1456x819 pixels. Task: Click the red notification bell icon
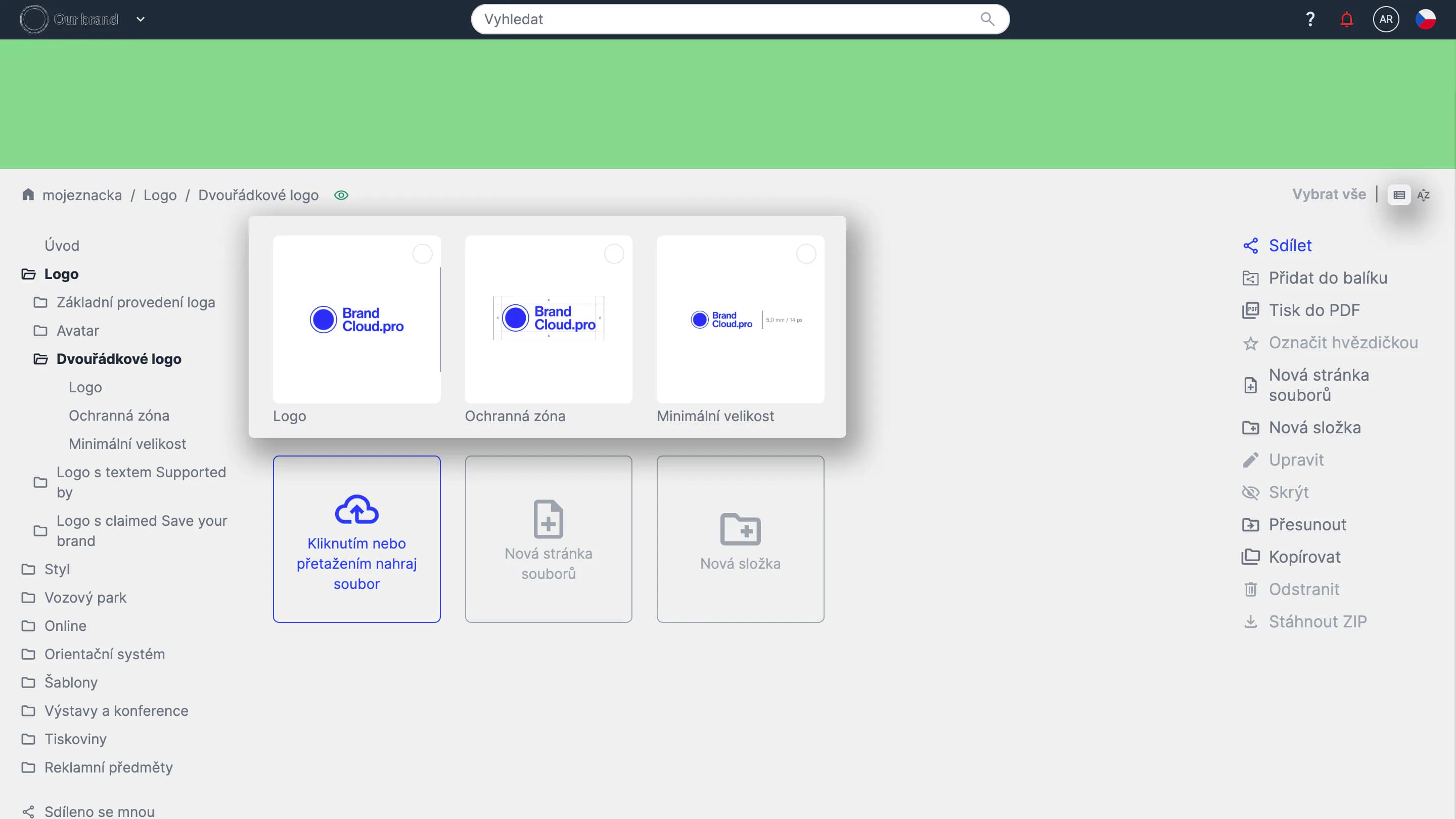(1346, 19)
